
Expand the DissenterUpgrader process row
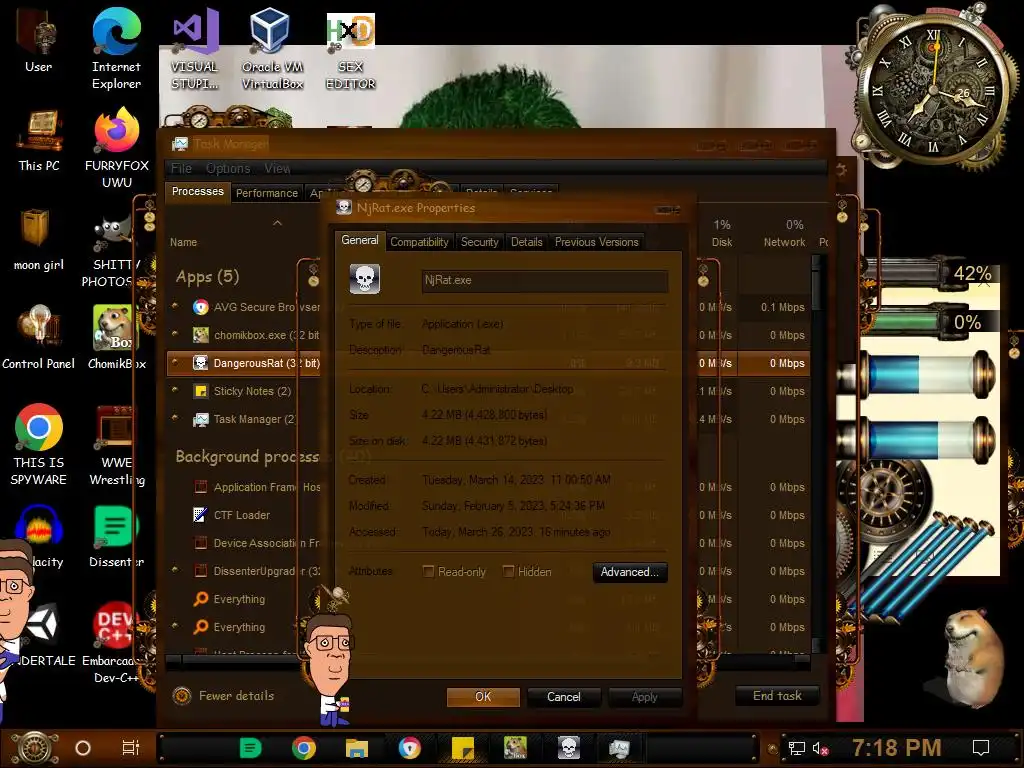175,569
